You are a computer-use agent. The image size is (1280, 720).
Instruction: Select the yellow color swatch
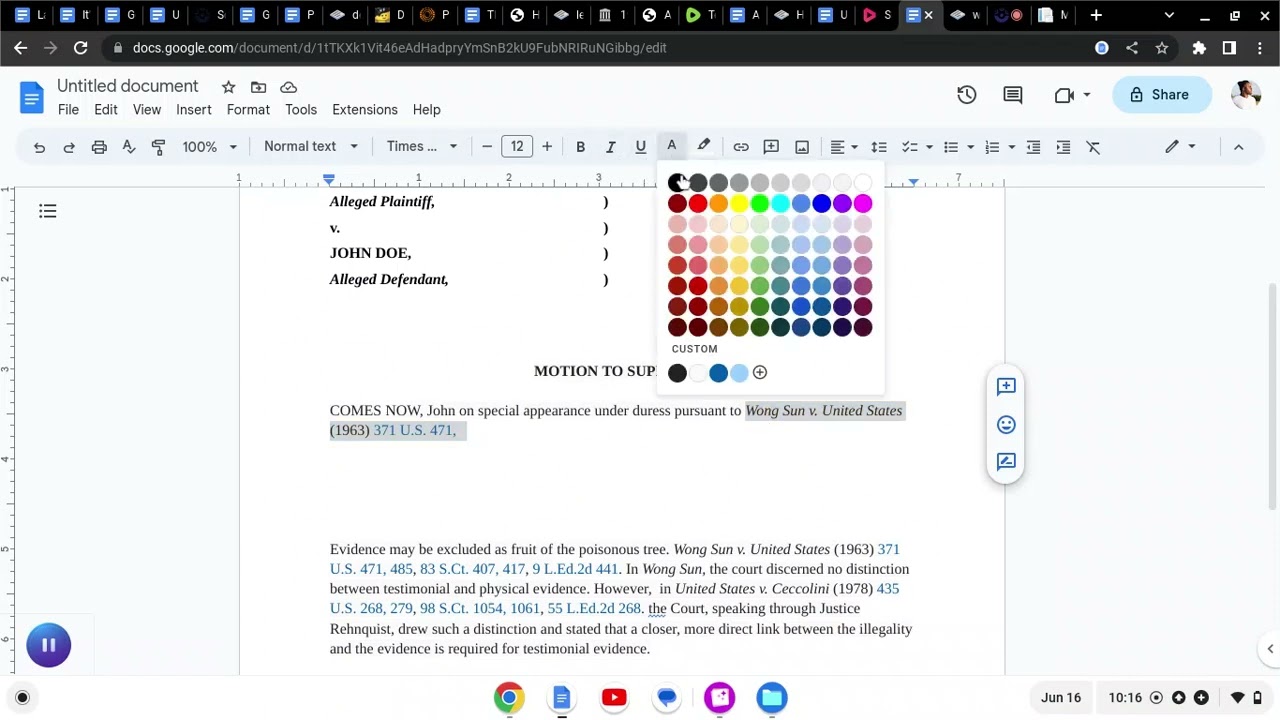(739, 204)
